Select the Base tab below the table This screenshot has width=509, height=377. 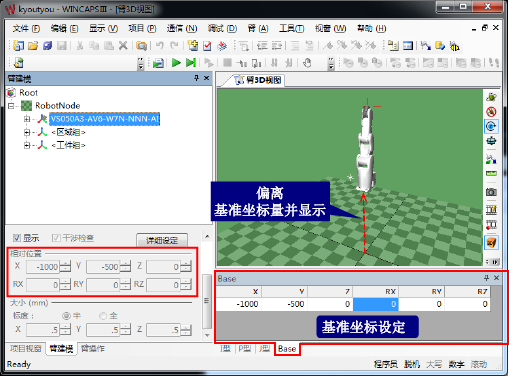[x=287, y=349]
